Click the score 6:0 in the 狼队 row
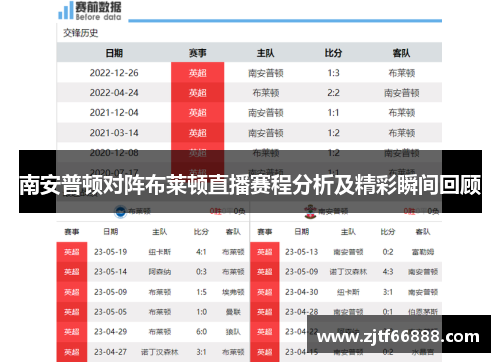500x362 pixels. coord(201,332)
